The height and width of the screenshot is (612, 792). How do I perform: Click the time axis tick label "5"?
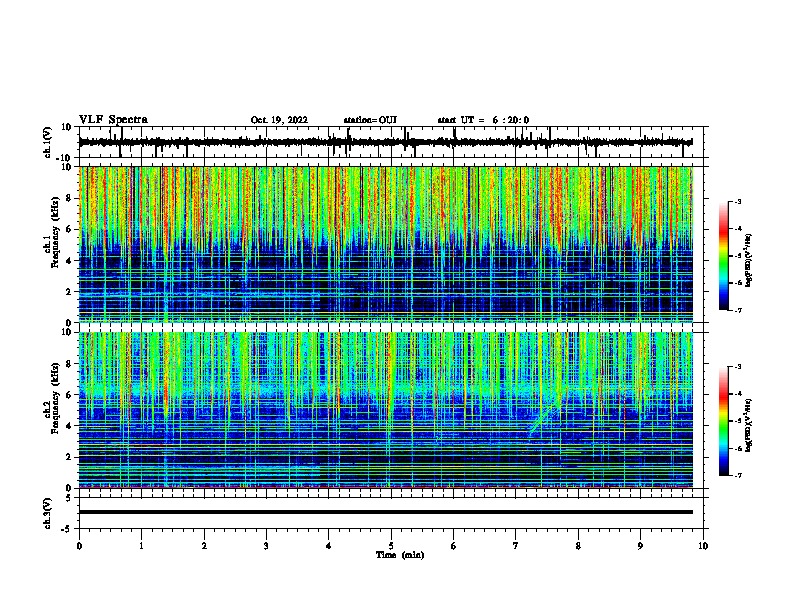pos(391,546)
